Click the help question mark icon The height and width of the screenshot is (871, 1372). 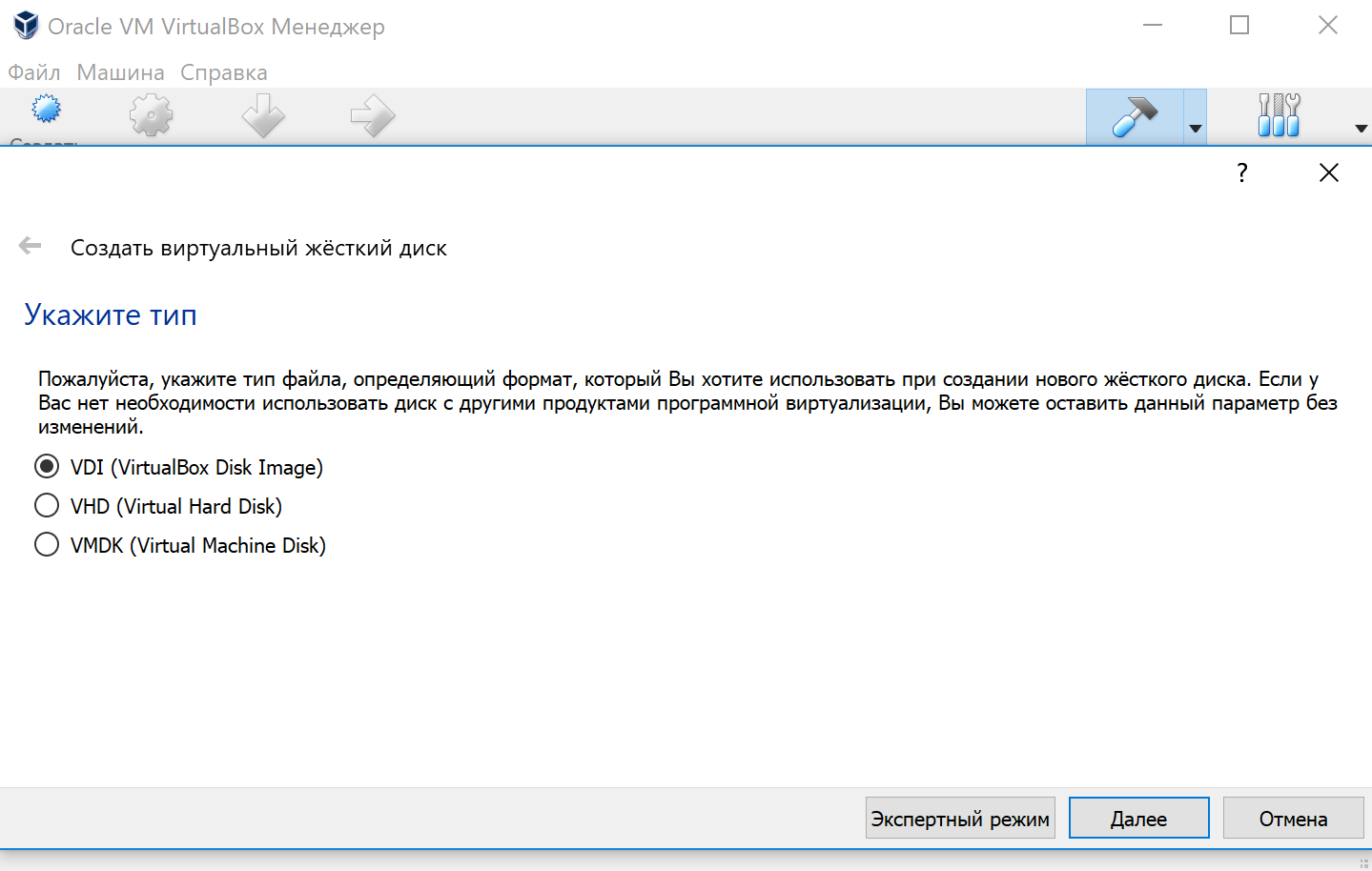click(1241, 172)
